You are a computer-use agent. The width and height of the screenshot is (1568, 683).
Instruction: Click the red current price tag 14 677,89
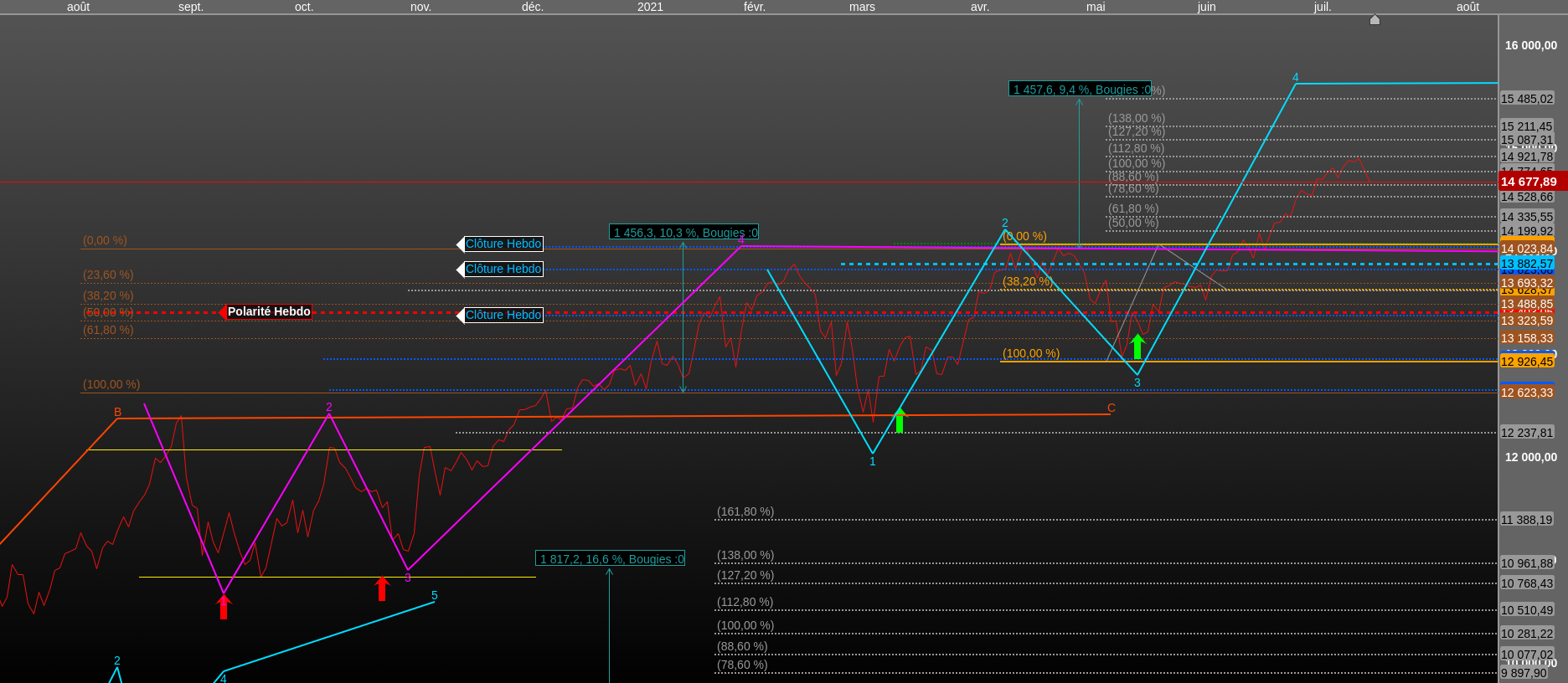click(x=1529, y=182)
